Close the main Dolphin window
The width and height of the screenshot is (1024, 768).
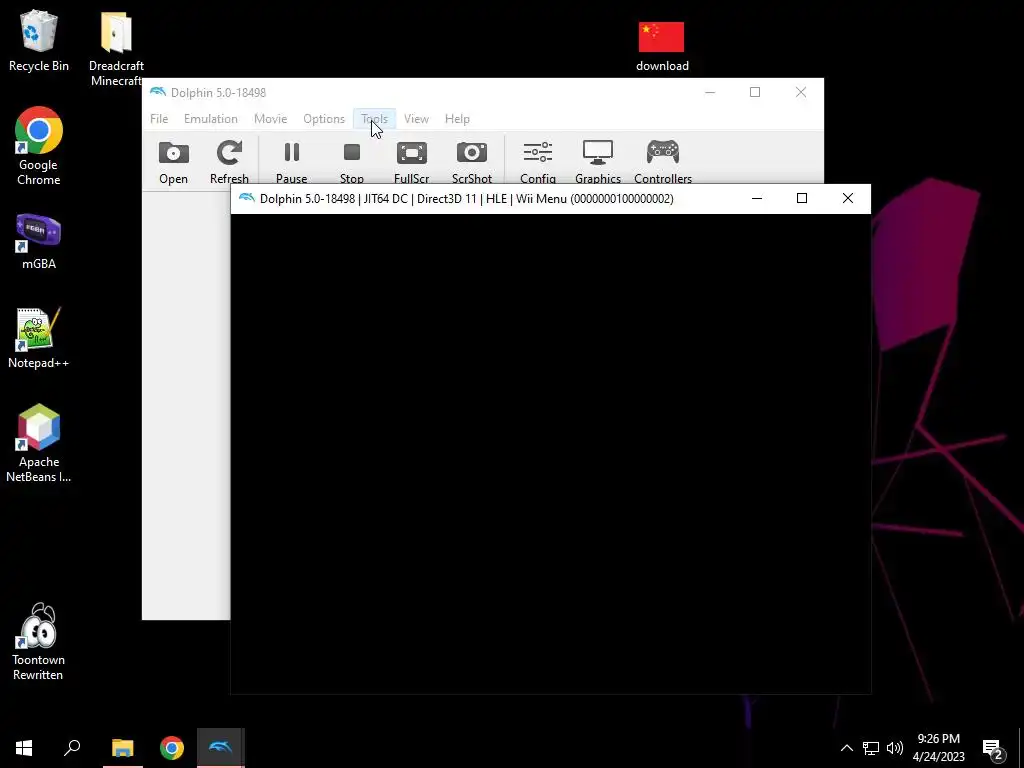[x=801, y=92]
